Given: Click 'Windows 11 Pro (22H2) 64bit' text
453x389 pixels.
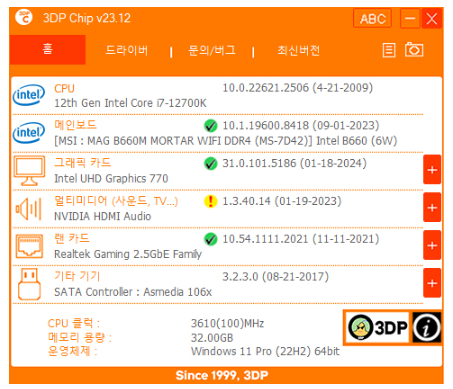Looking at the screenshot, I should (265, 351).
